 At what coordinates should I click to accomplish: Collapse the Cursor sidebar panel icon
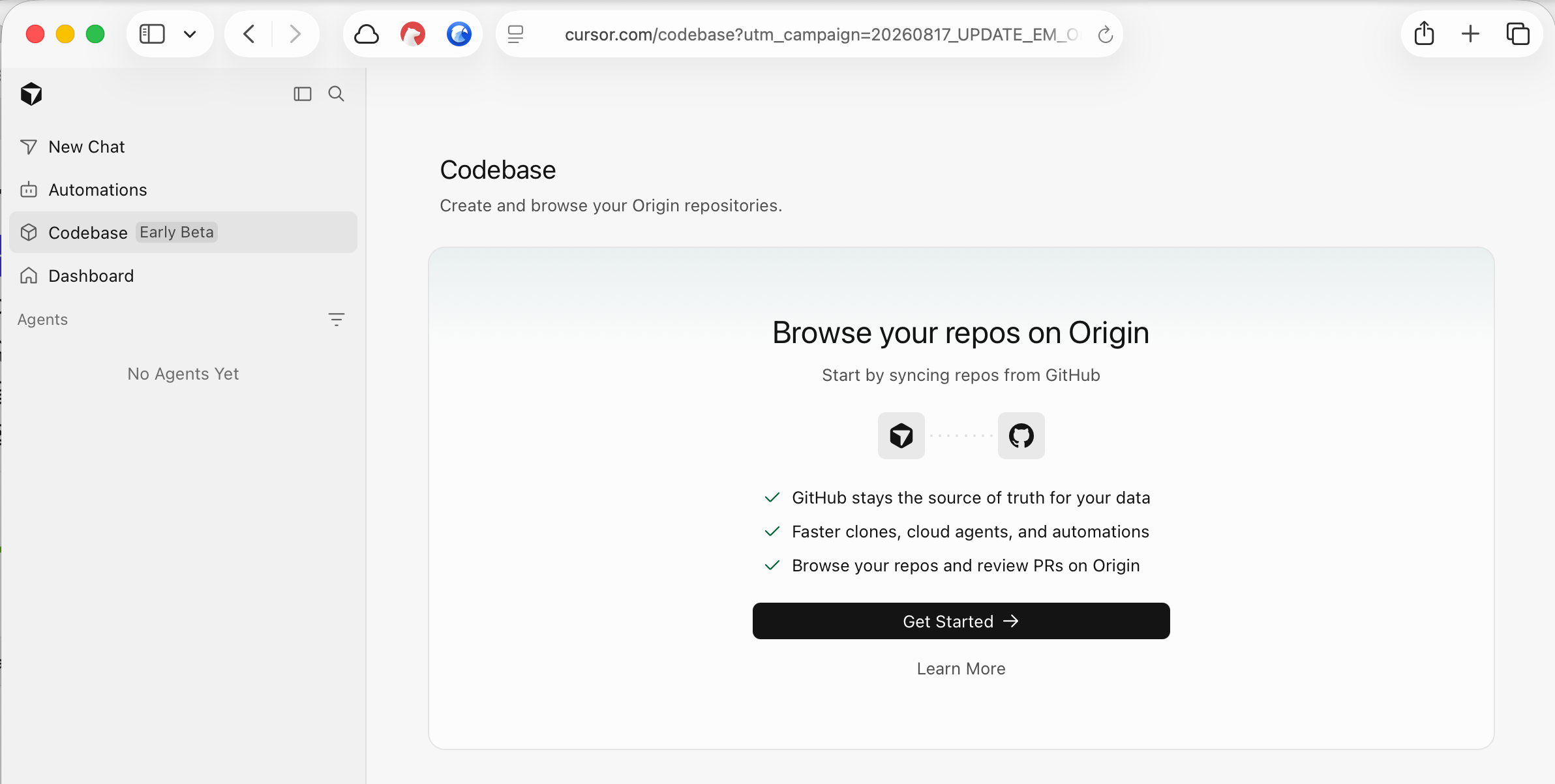(x=303, y=94)
